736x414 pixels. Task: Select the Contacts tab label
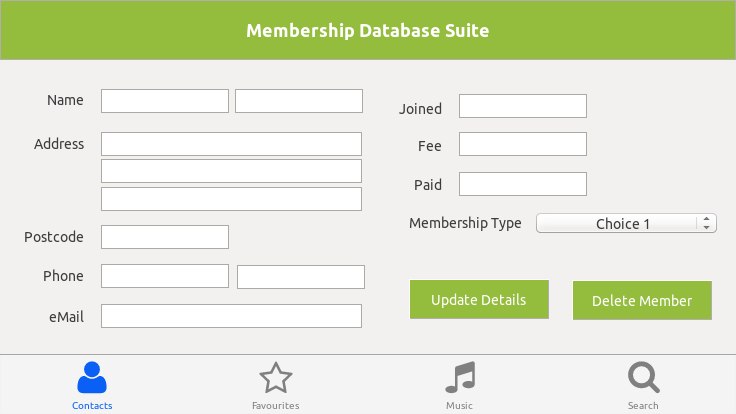click(x=92, y=405)
